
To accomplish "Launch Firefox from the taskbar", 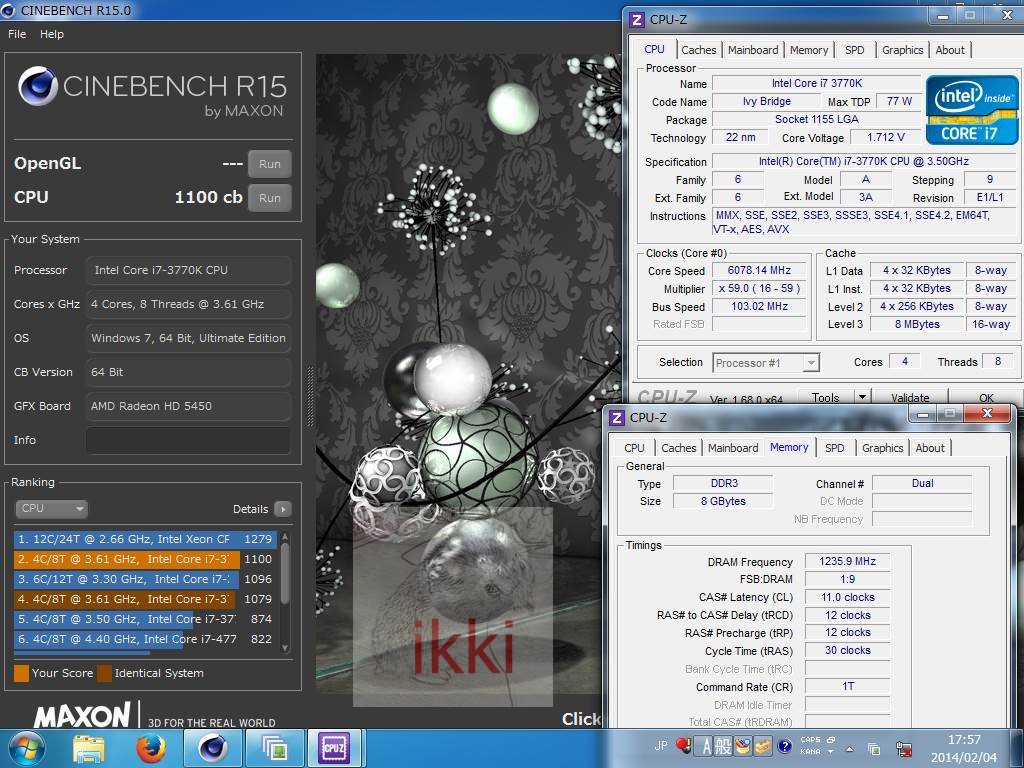I will [151, 748].
